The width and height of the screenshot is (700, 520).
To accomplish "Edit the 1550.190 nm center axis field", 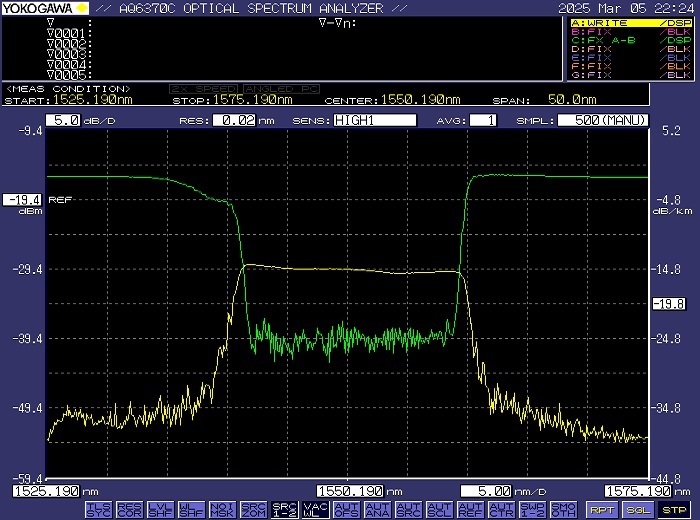I will pyautogui.click(x=350, y=491).
